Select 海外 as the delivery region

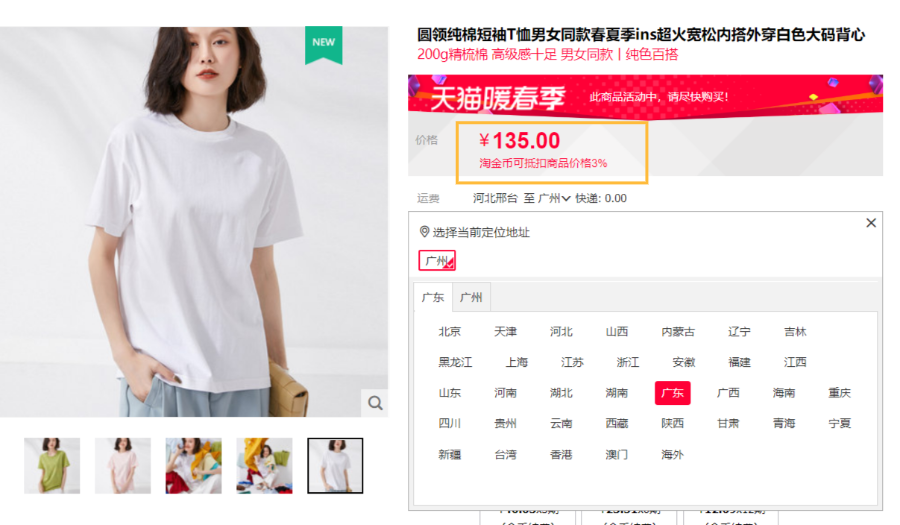[672, 454]
